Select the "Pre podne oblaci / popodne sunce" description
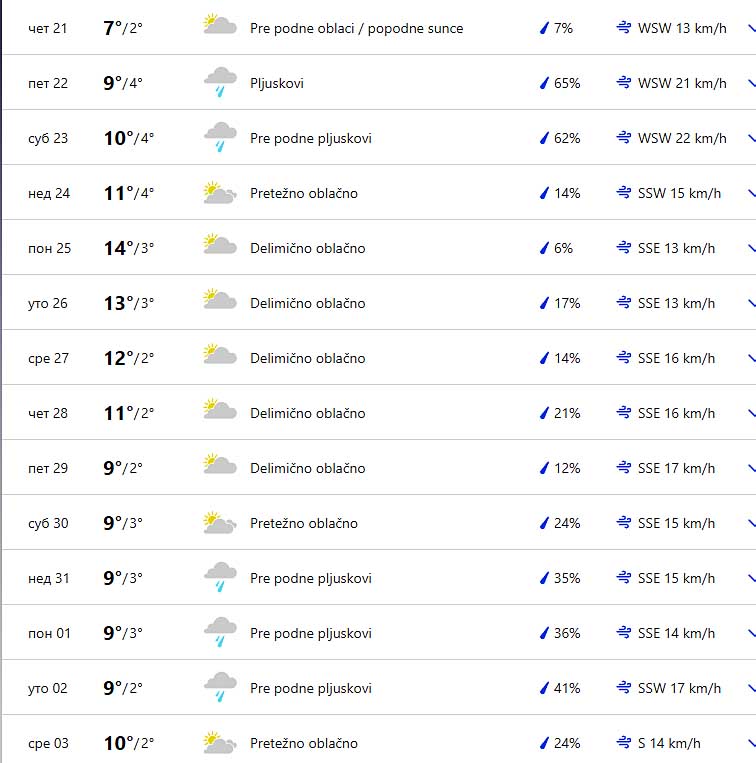Screen dimensions: 756x763 pyautogui.click(x=356, y=28)
